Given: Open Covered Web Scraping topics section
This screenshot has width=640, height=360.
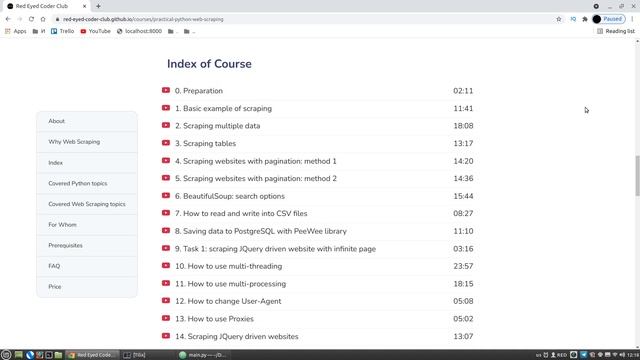Looking at the screenshot, I should pos(87,204).
